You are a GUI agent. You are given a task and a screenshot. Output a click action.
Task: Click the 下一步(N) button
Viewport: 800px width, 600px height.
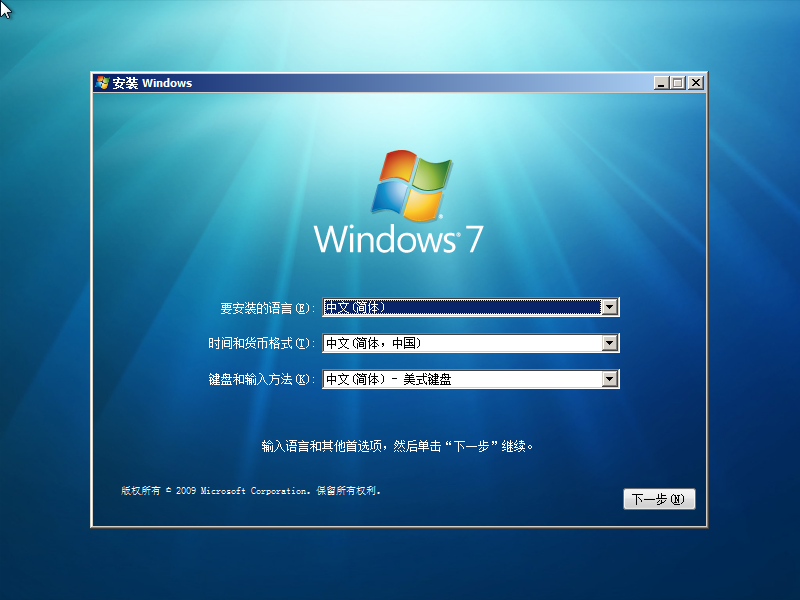(x=659, y=499)
